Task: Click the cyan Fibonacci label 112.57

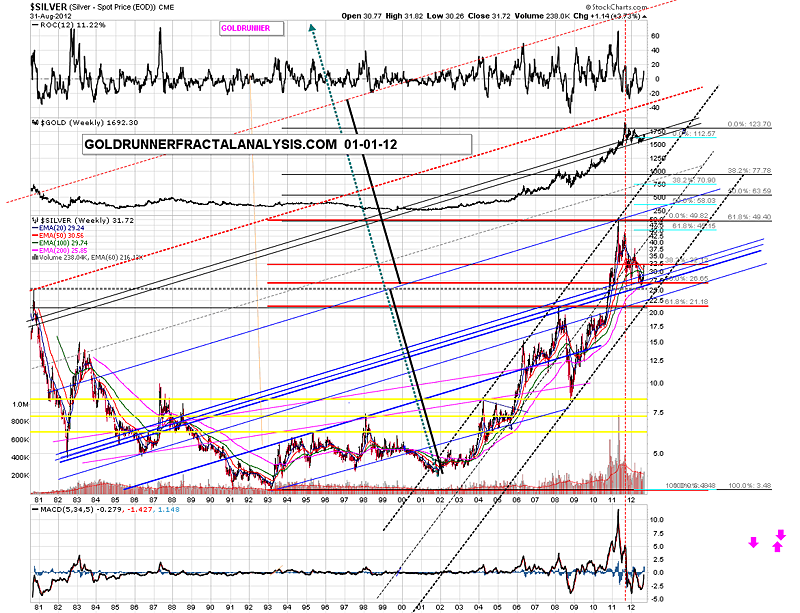Action: tap(694, 134)
